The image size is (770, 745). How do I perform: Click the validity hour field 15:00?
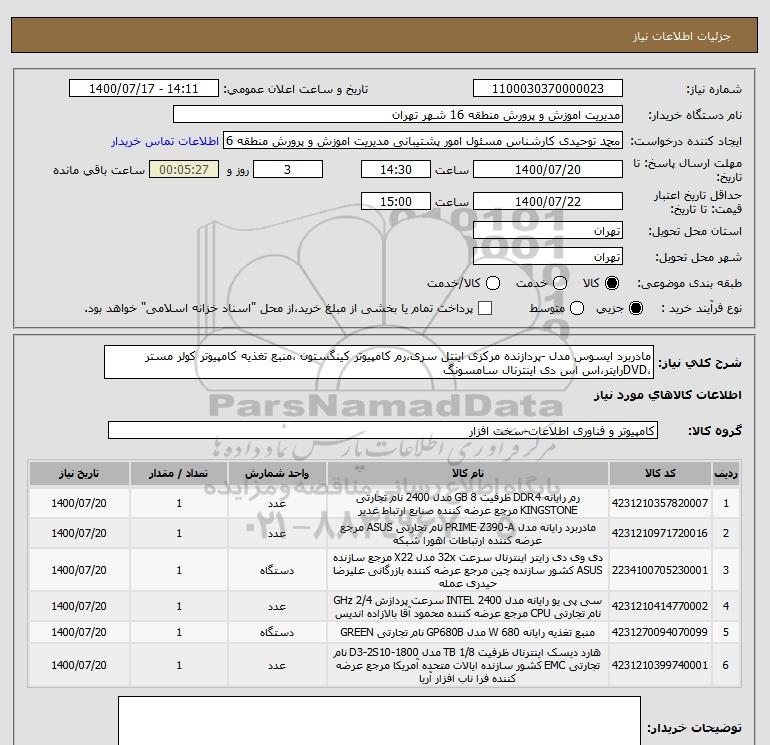tap(396, 201)
